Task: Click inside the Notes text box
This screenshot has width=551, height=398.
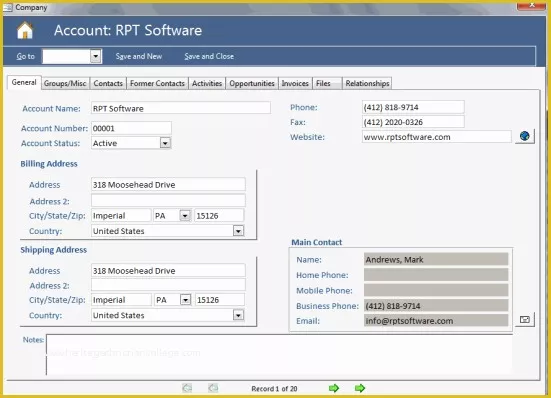Action: [x=279, y=354]
